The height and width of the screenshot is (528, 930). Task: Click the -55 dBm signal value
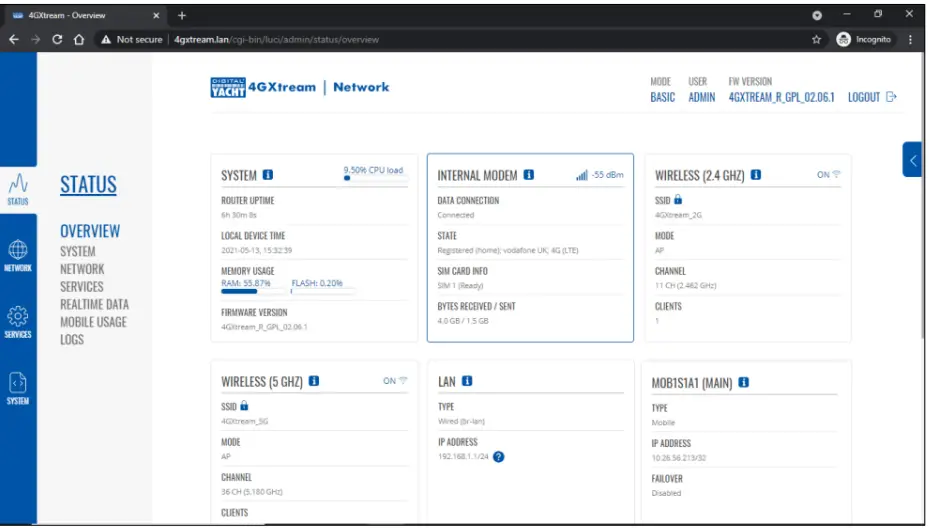click(x=608, y=175)
